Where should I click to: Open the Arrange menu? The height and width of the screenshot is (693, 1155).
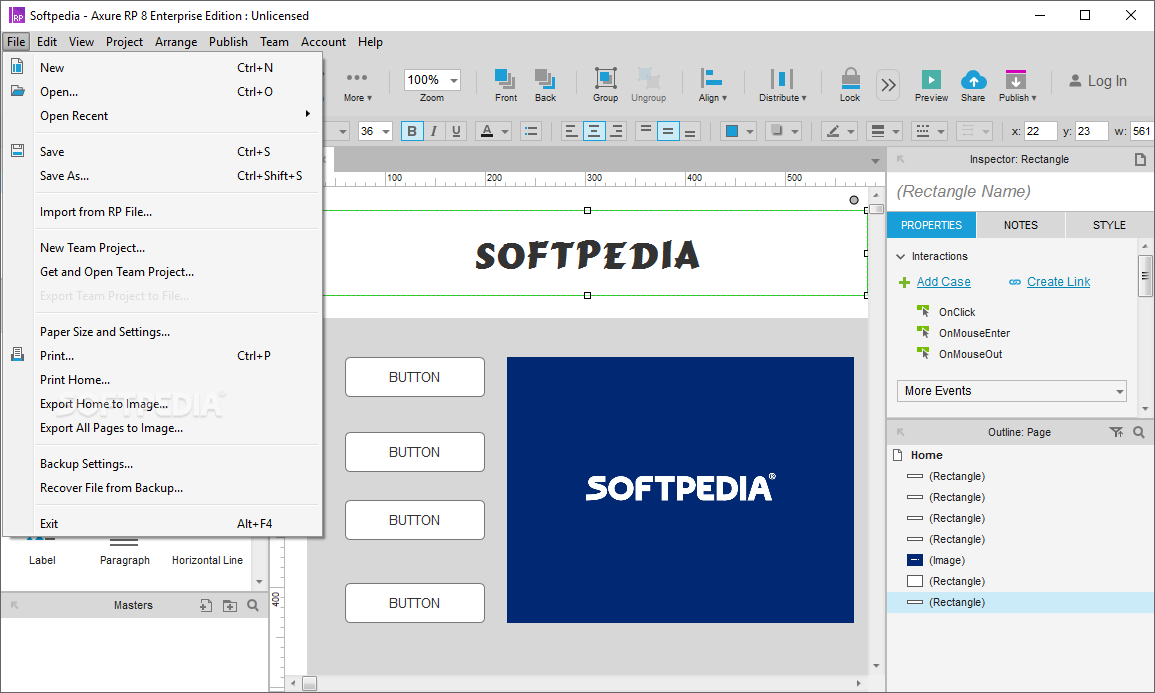175,42
